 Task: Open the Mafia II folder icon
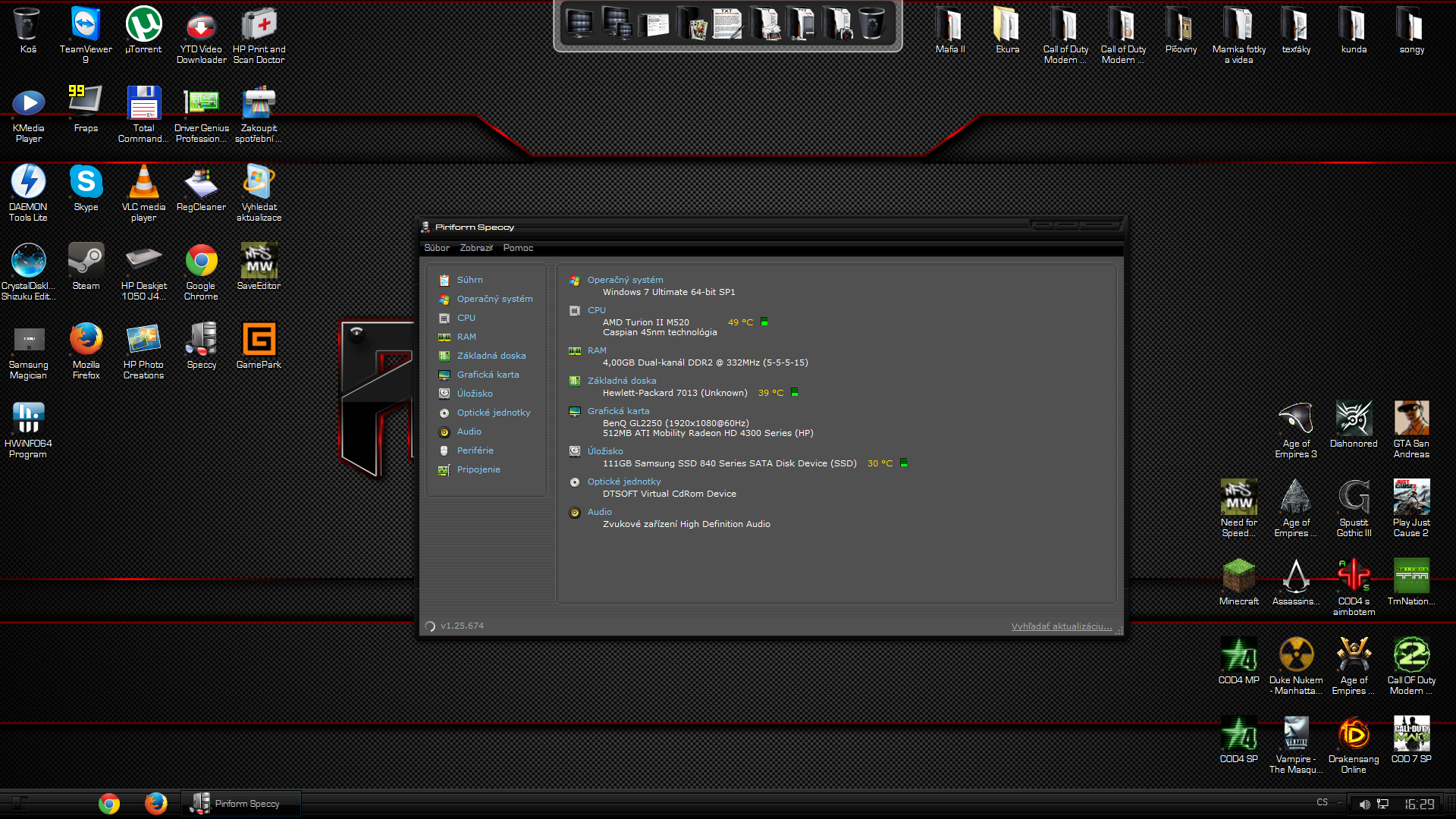(950, 30)
